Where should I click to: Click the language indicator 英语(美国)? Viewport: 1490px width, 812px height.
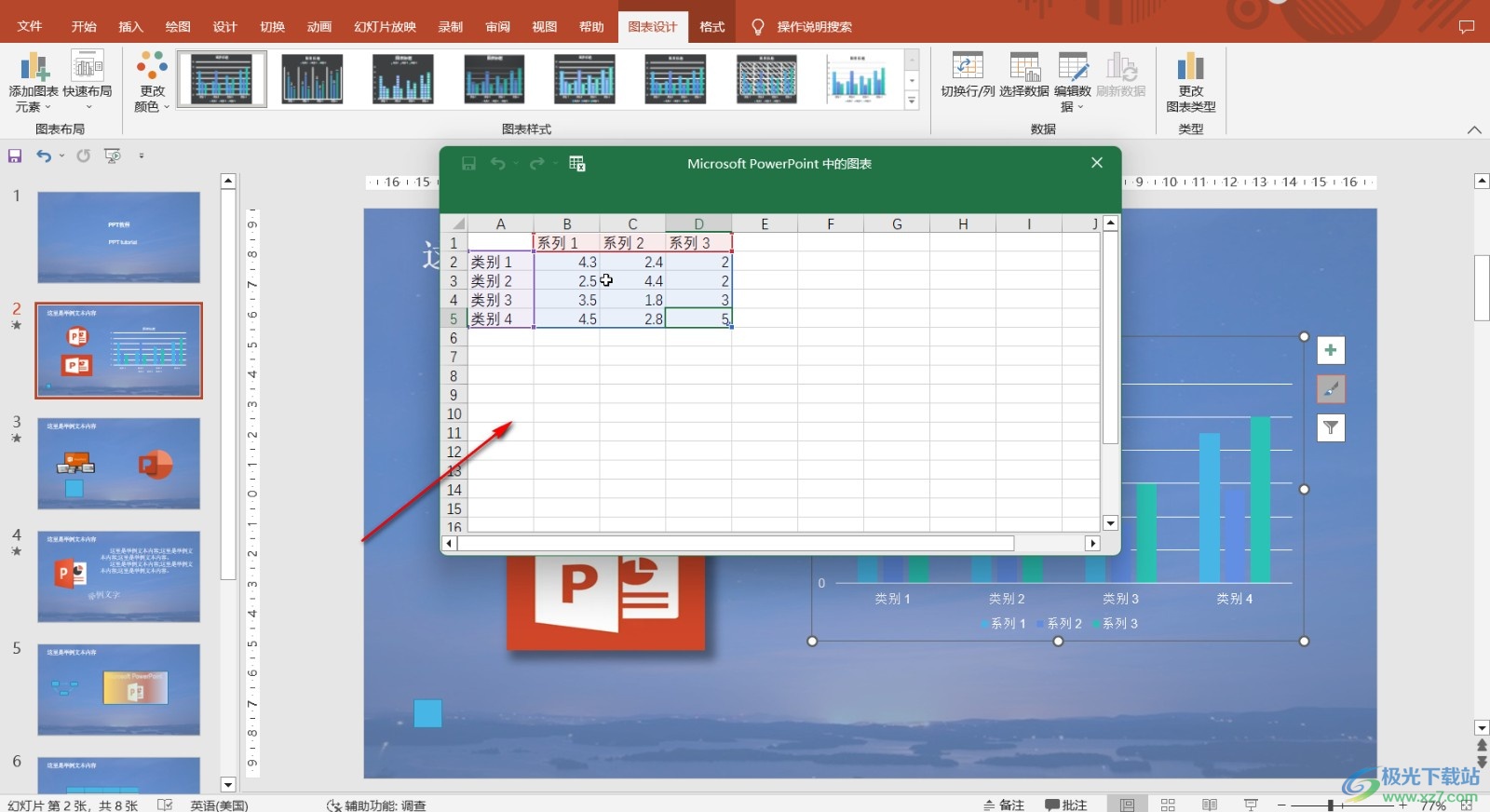(x=219, y=805)
